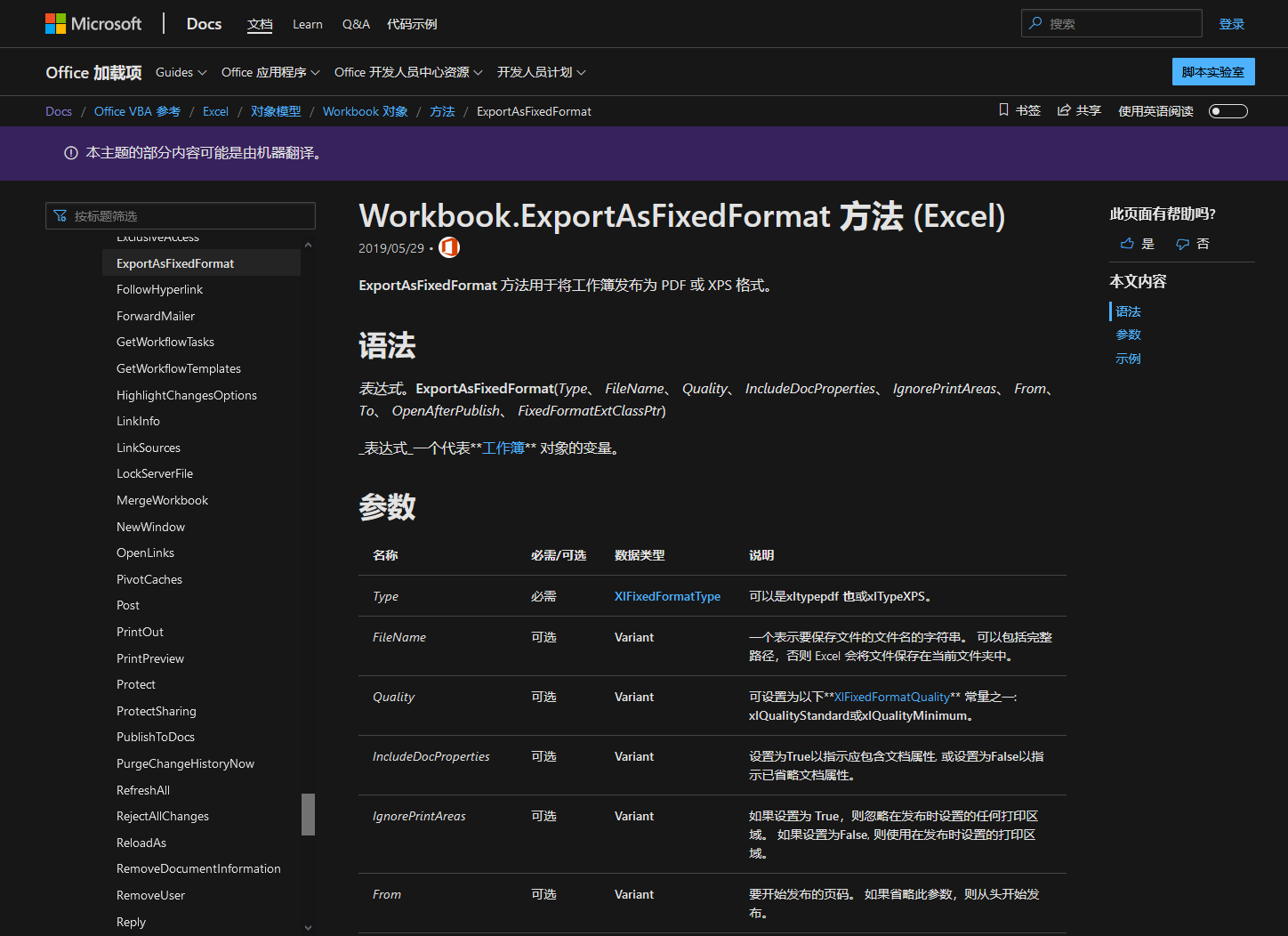Expand the Guides dropdown
1288x936 pixels.
coord(181,72)
